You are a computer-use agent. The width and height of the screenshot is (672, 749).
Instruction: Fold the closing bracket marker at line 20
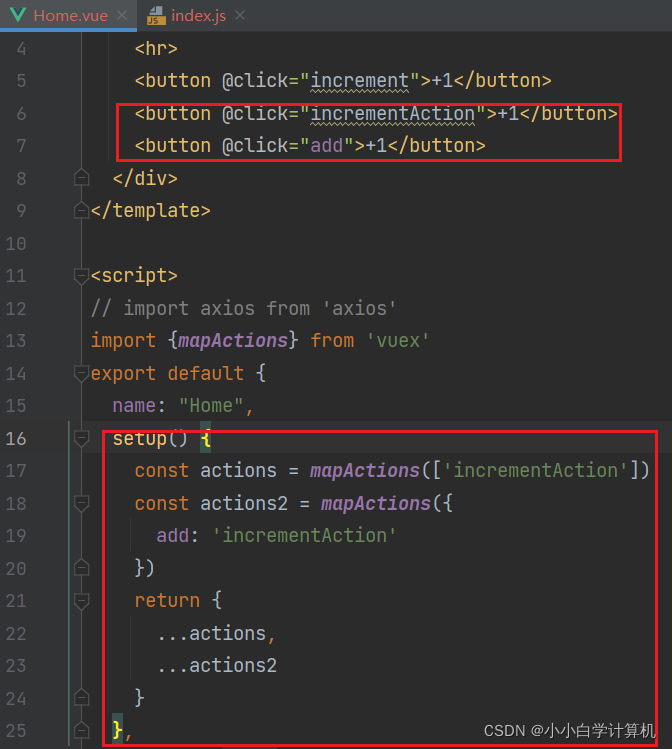(x=82, y=567)
